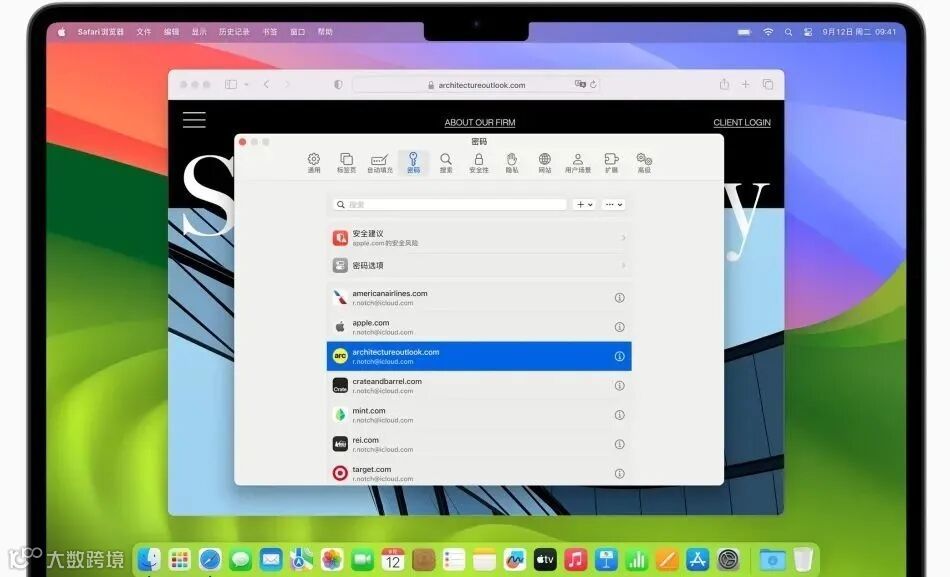The width and height of the screenshot is (950, 577).
Task: Open App Store from the Dock
Action: tap(698, 559)
